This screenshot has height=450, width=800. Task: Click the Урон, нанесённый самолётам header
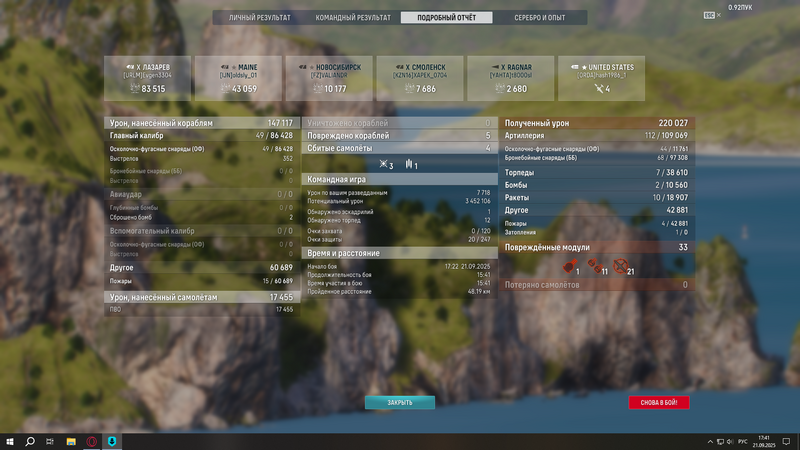coord(202,297)
